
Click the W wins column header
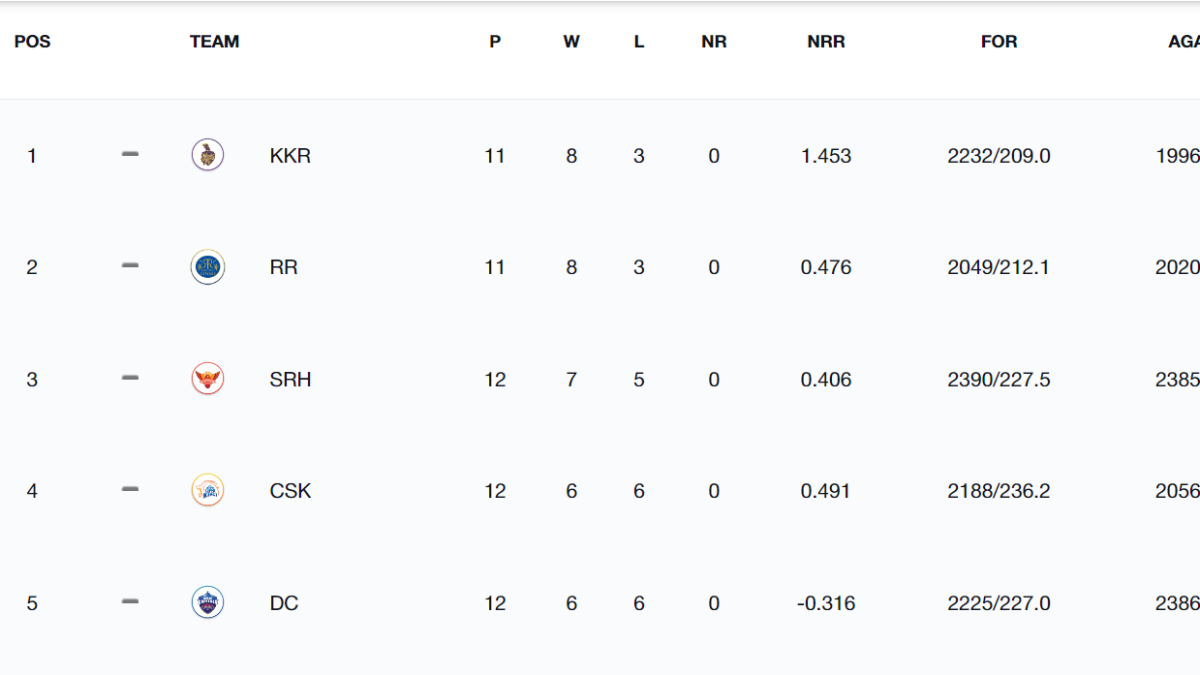[x=571, y=42]
